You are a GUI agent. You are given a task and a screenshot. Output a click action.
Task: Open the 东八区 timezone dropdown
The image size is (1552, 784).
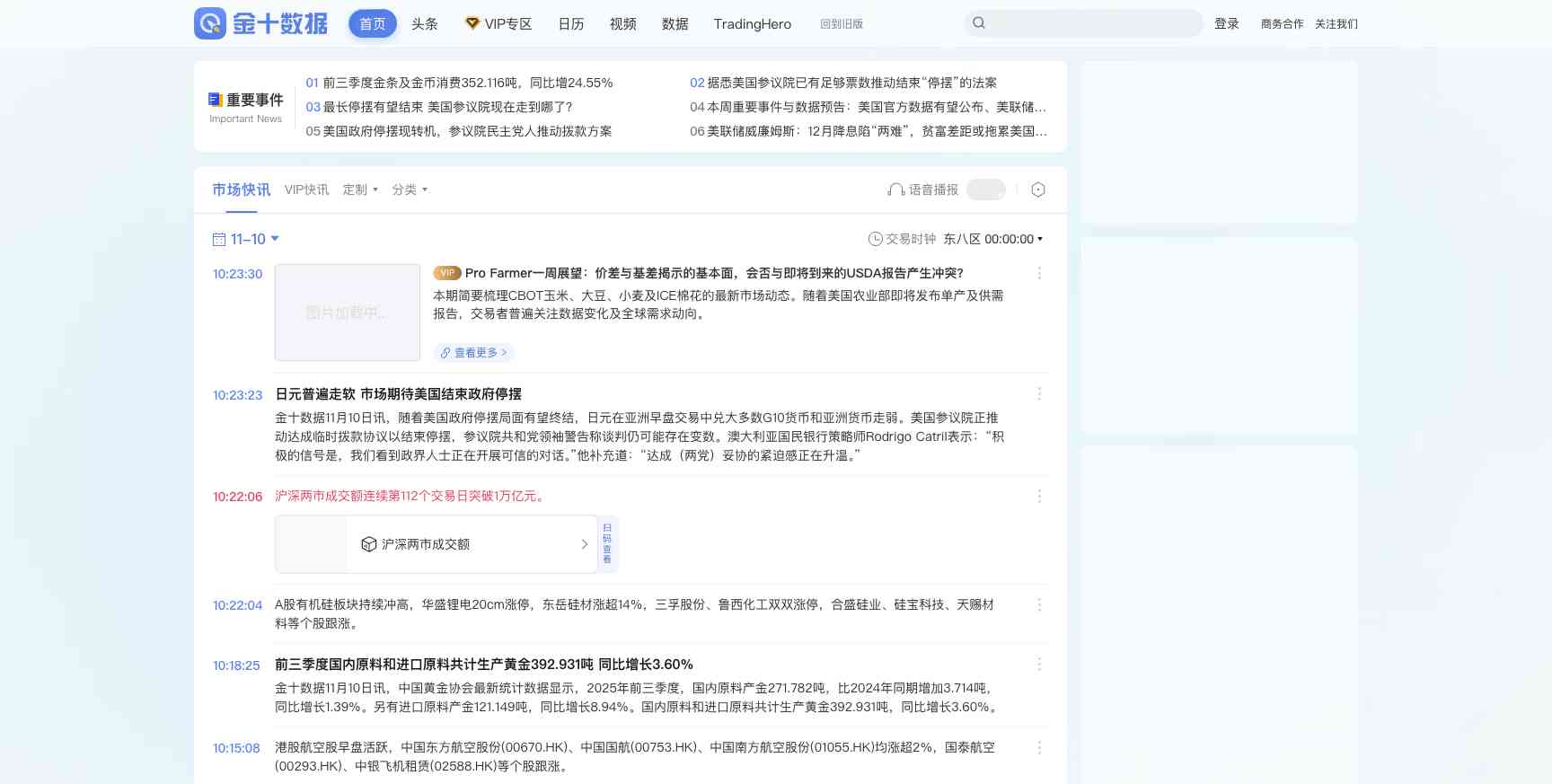click(992, 240)
